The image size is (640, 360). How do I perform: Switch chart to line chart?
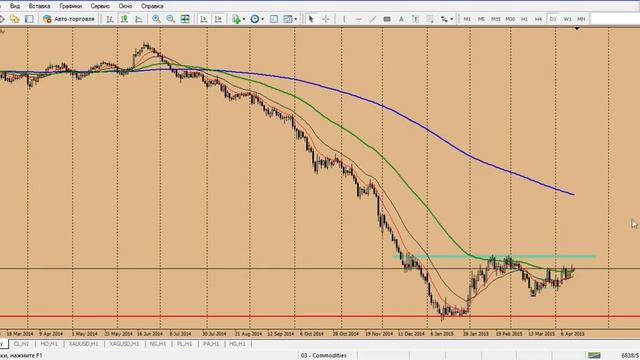(139, 19)
